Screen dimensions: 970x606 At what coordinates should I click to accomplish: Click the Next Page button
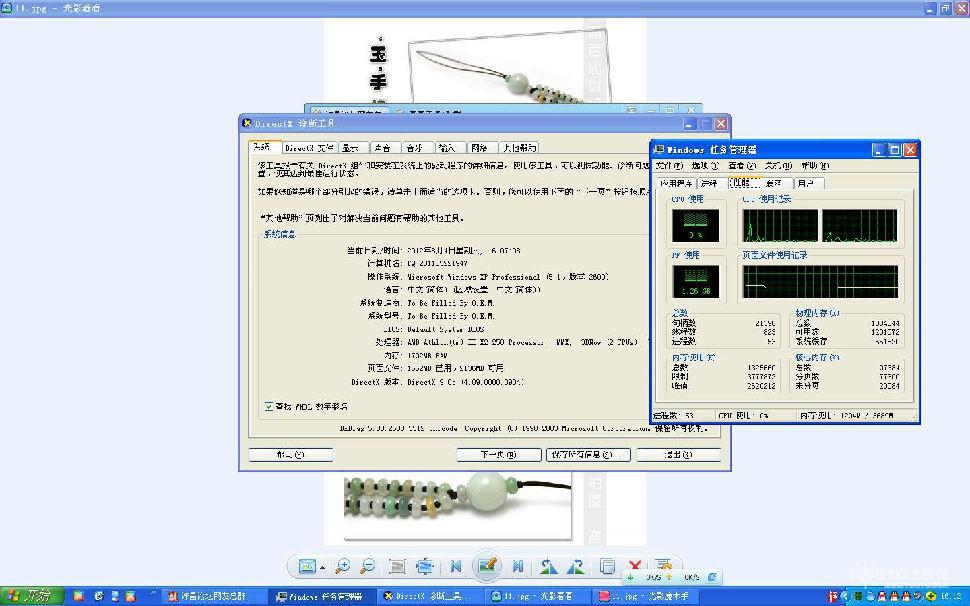[499, 454]
